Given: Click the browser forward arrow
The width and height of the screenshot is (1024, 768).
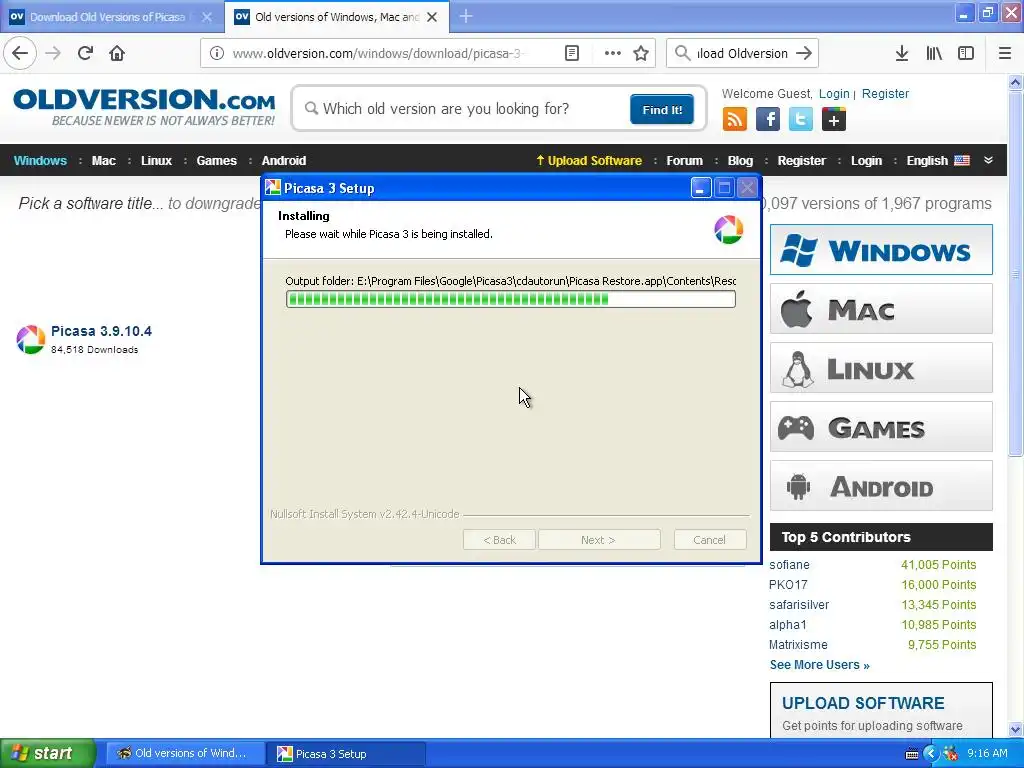Looking at the screenshot, I should click(x=53, y=53).
